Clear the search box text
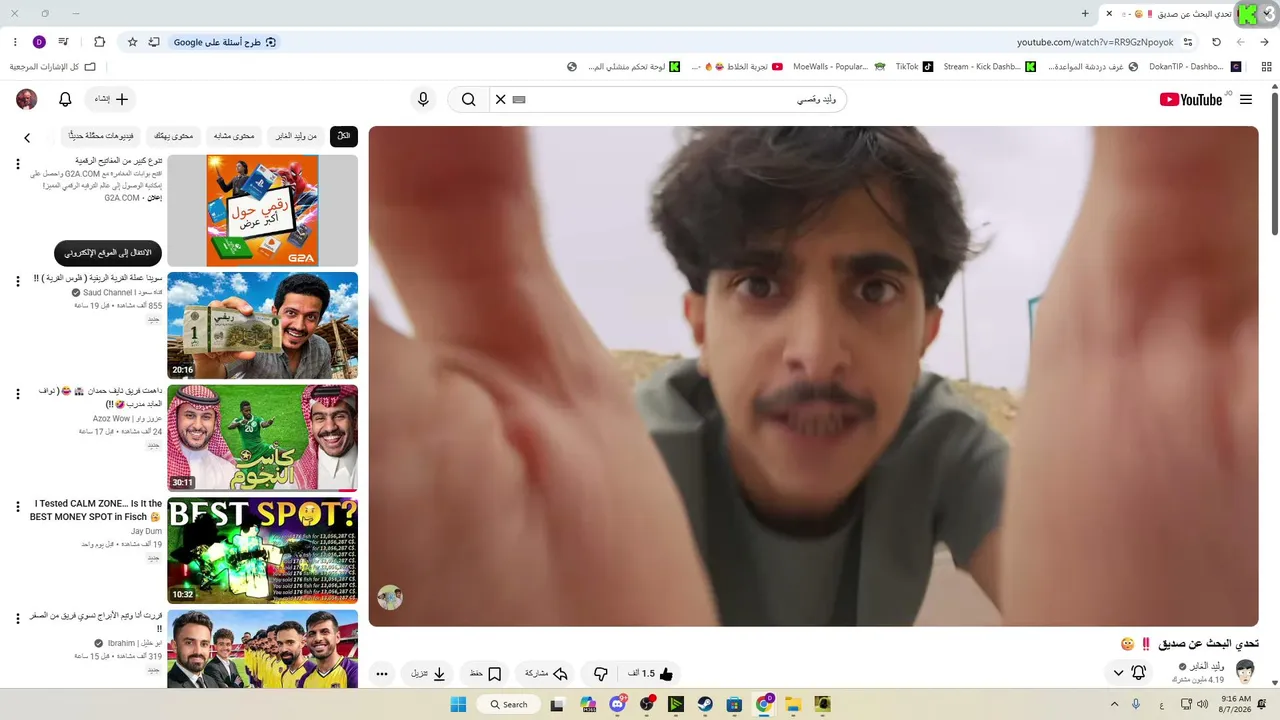The width and height of the screenshot is (1280, 720). [501, 99]
